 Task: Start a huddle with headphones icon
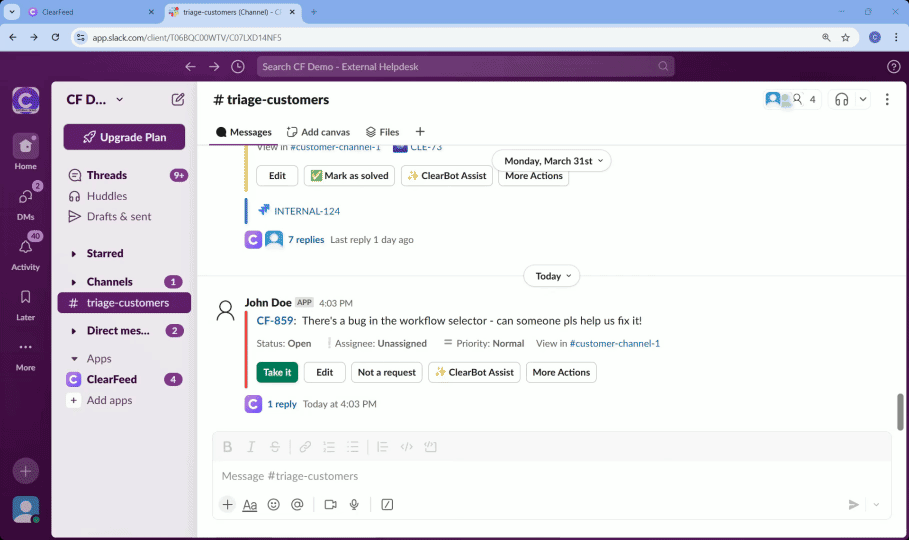click(x=842, y=99)
